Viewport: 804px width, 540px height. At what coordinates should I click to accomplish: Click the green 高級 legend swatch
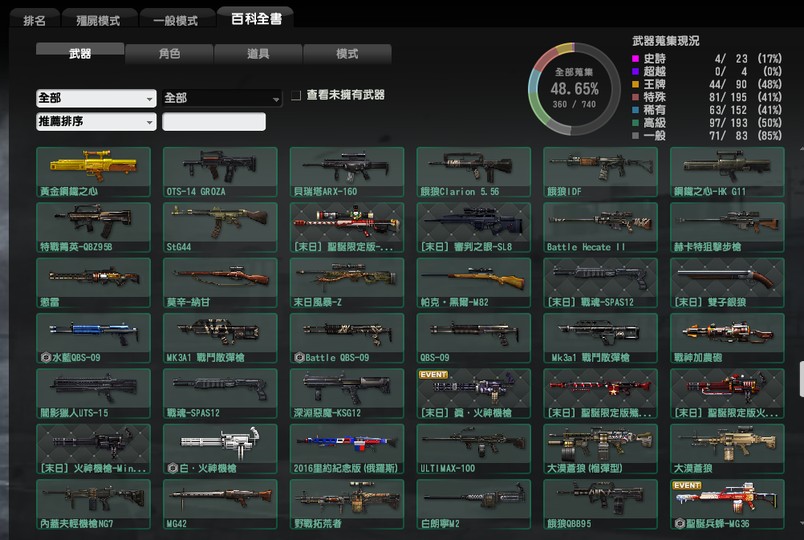[x=635, y=123]
